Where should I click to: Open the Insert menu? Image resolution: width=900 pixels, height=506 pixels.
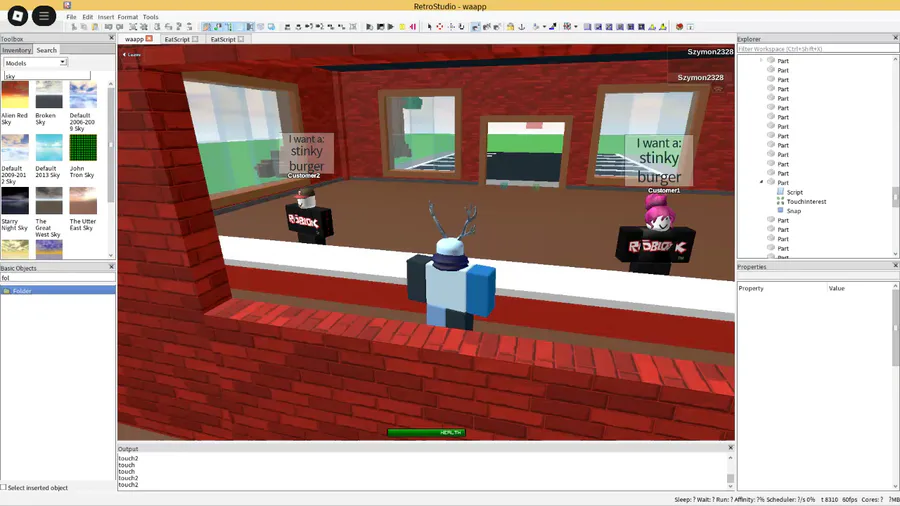(x=106, y=17)
